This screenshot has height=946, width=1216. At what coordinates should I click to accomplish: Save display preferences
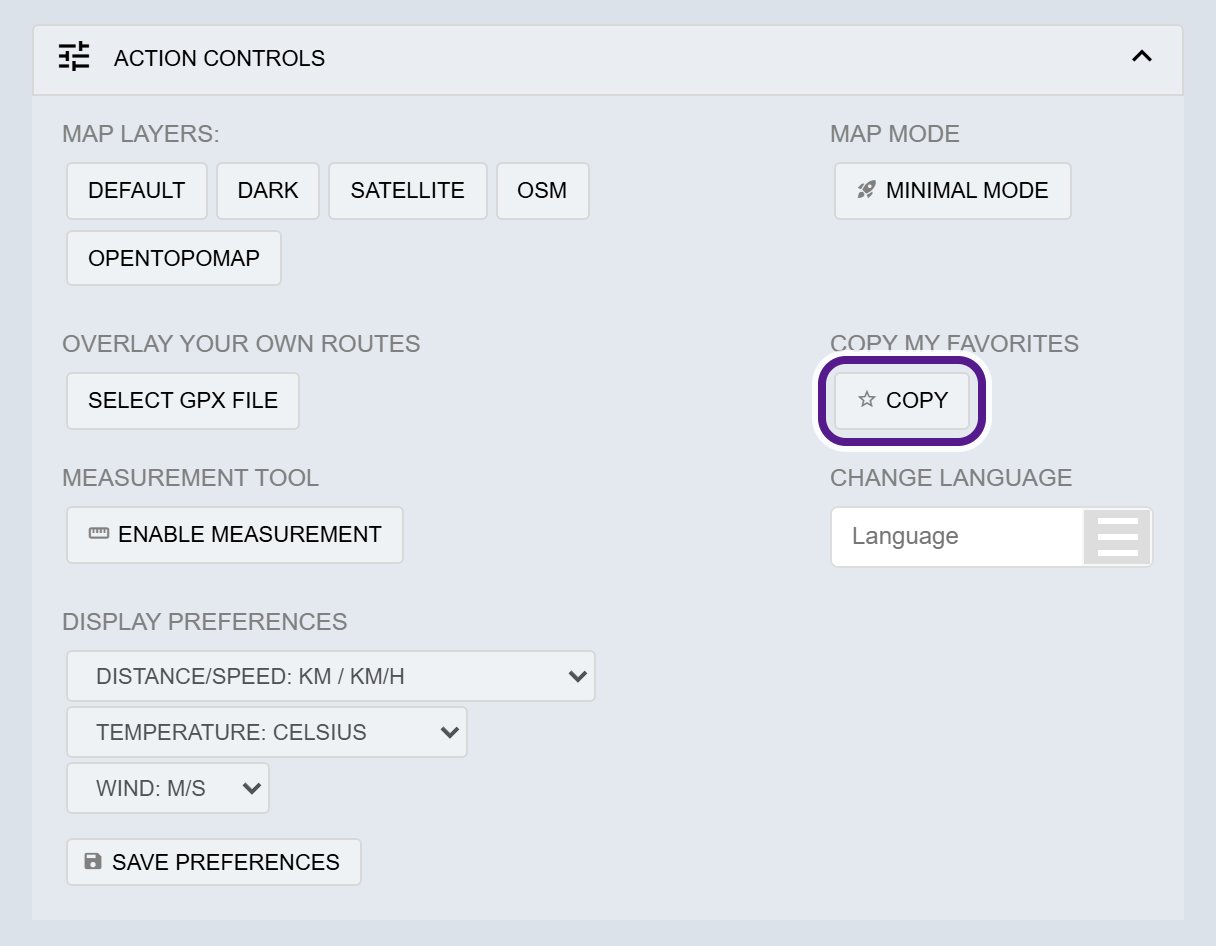214,862
